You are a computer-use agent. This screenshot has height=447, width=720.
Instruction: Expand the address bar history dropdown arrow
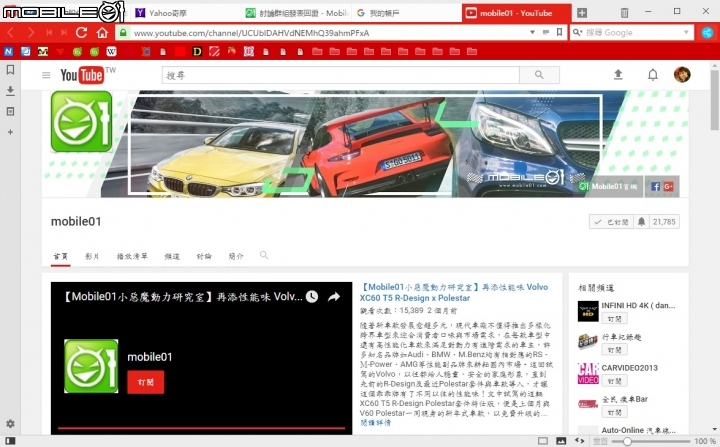(x=532, y=32)
